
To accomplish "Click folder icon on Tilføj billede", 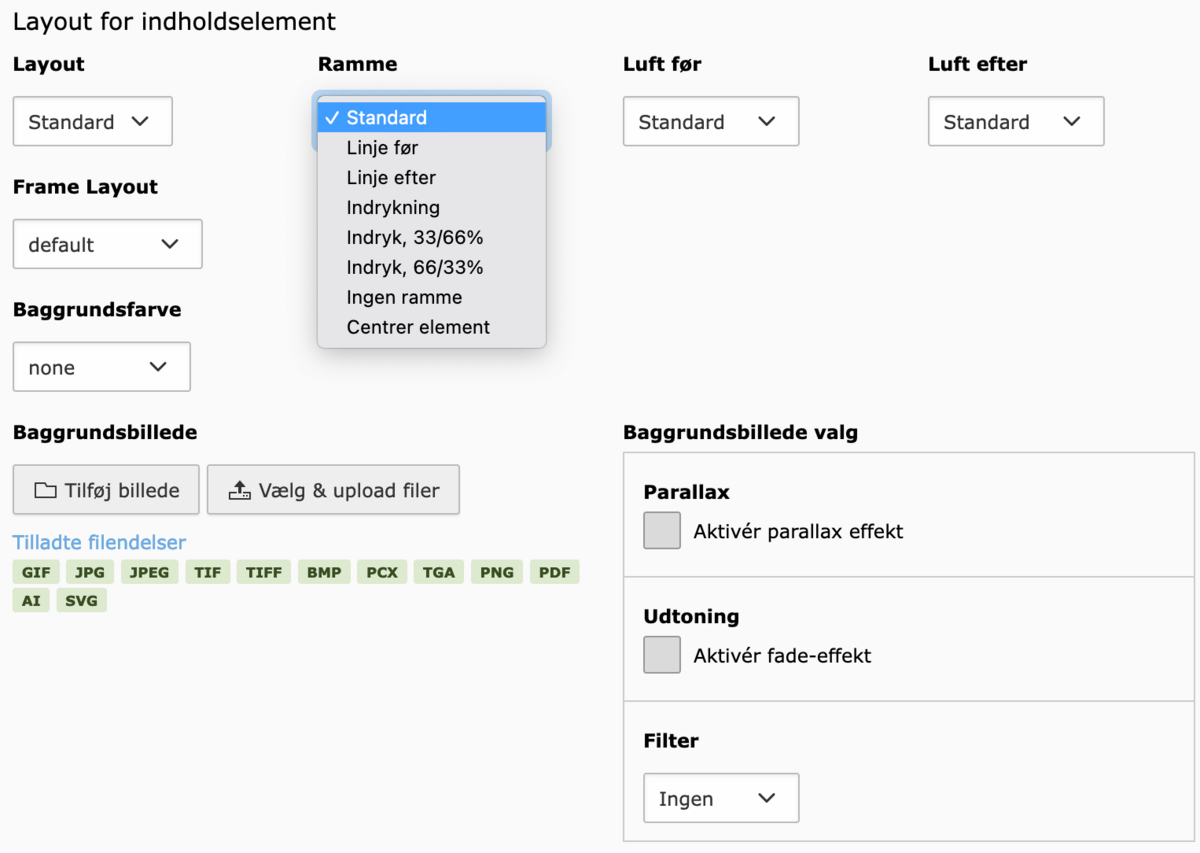I will click(45, 491).
